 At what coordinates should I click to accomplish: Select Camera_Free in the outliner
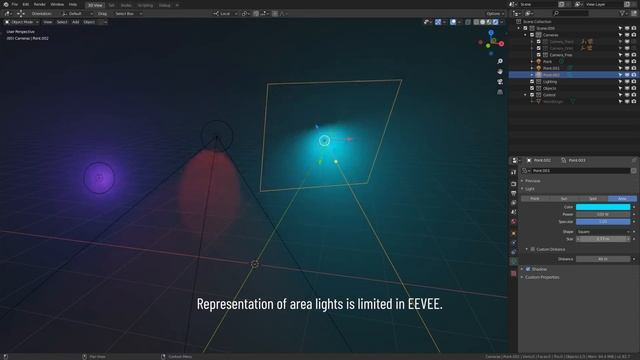(560, 55)
